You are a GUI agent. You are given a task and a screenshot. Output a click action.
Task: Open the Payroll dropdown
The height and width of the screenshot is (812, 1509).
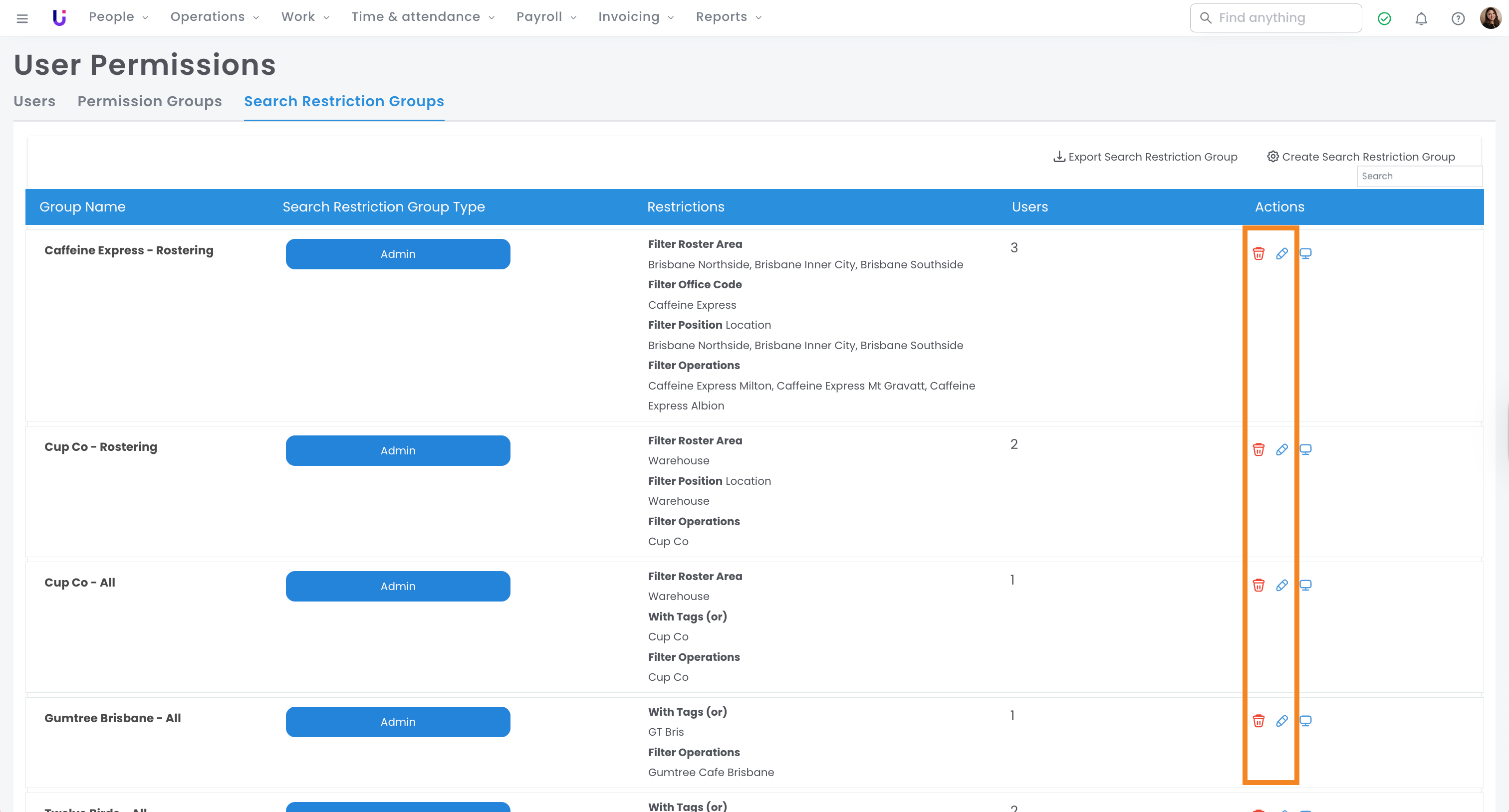click(546, 17)
